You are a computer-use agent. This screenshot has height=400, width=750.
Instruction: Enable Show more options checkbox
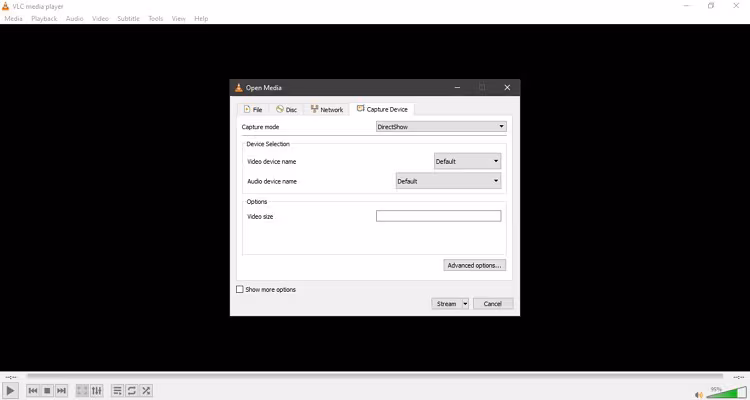click(240, 289)
